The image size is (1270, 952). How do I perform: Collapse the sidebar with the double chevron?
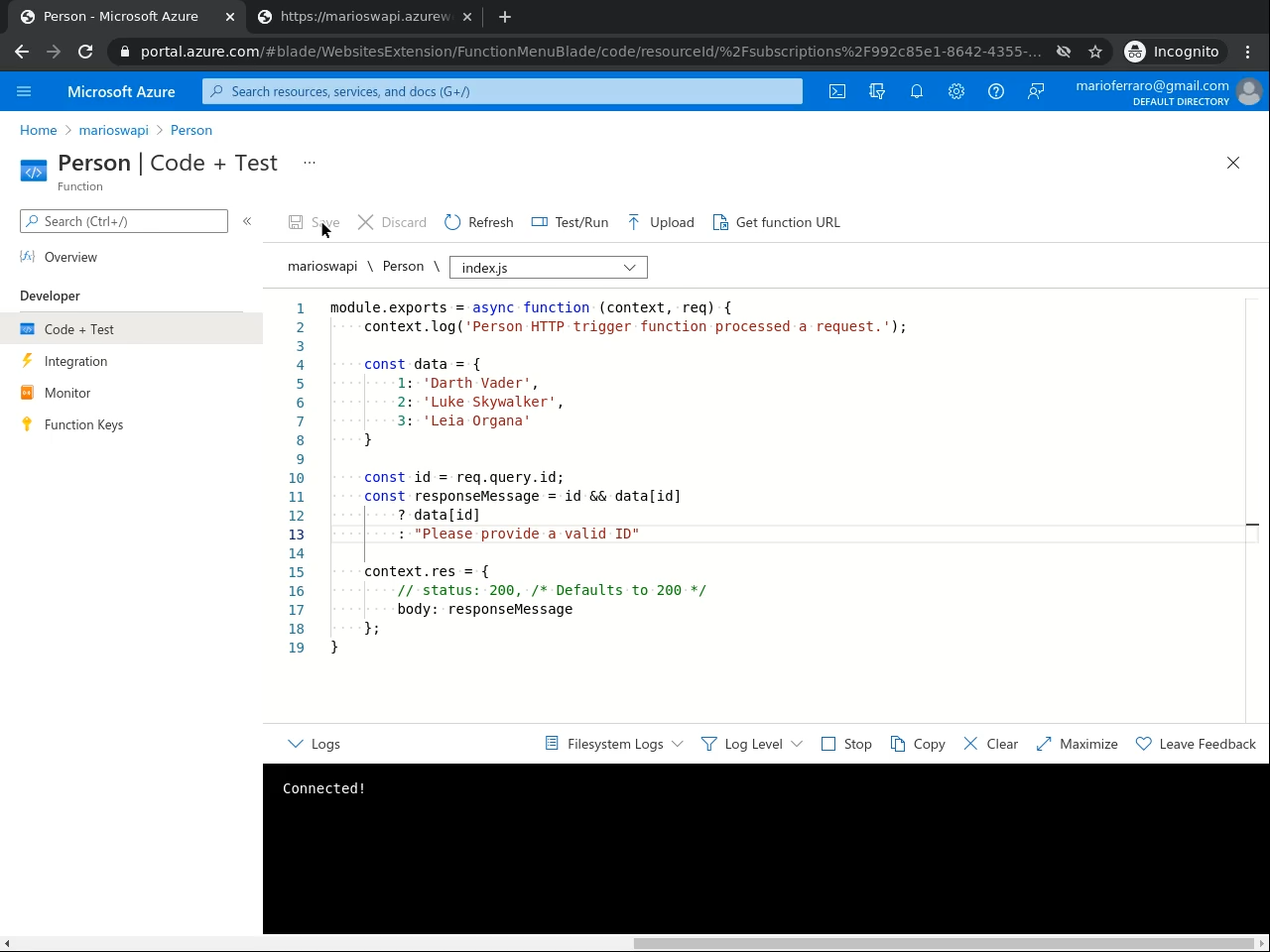247,221
